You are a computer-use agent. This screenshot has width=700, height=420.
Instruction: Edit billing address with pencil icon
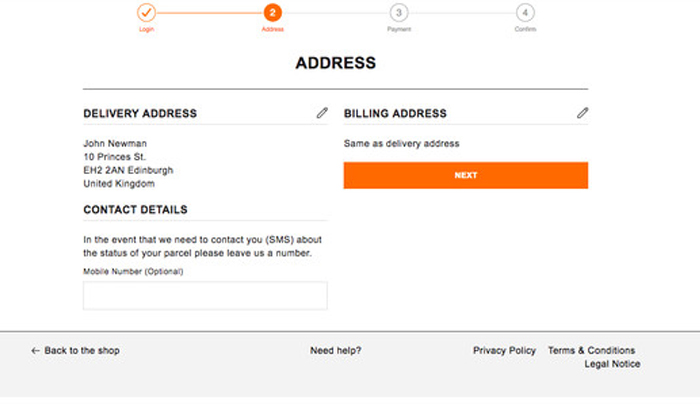tap(582, 113)
